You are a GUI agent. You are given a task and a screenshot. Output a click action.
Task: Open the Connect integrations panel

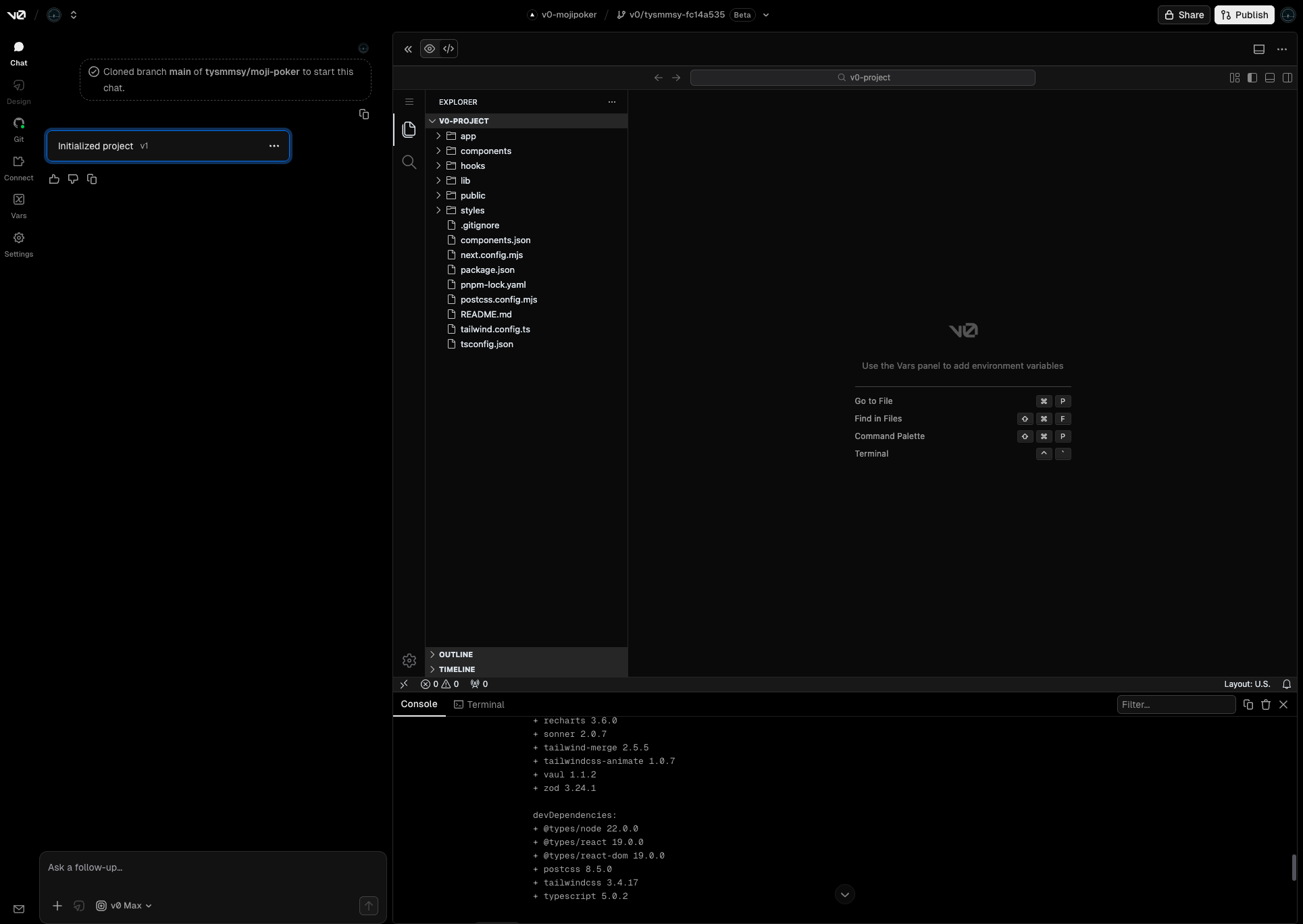[x=19, y=167]
